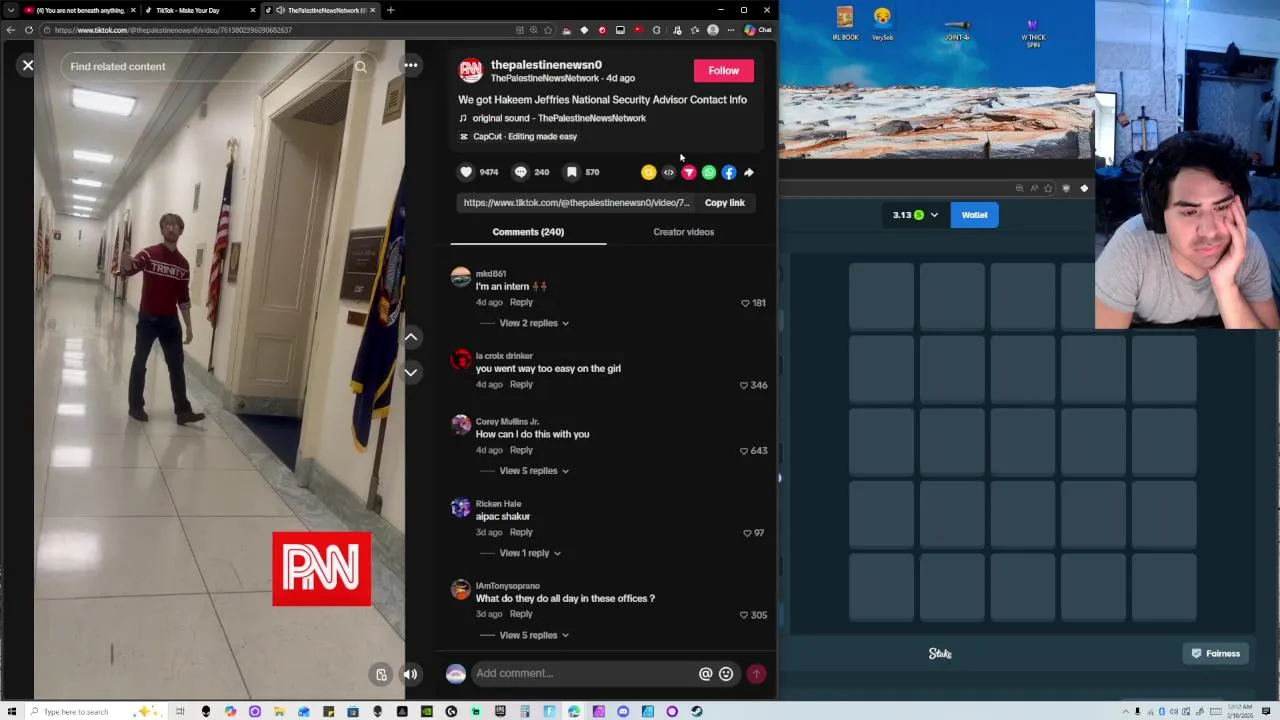Go to previous video with up arrow
Screen dimensions: 1280x720
(x=411, y=337)
